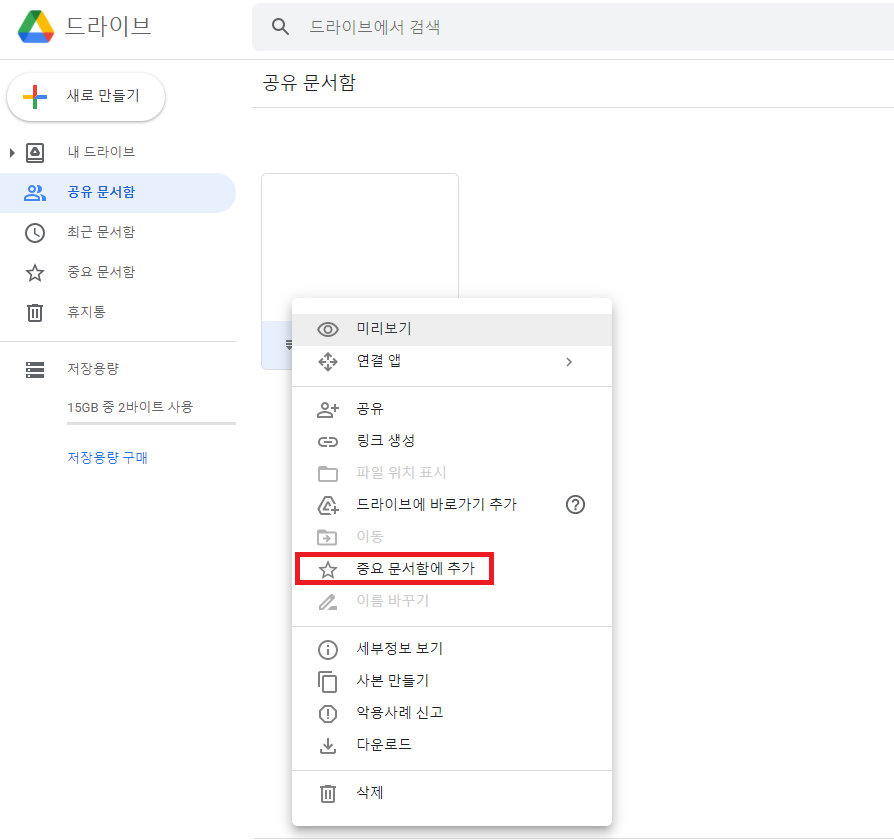Click the '이동' folder-arrow icon
The width and height of the screenshot is (894, 840).
click(x=327, y=537)
